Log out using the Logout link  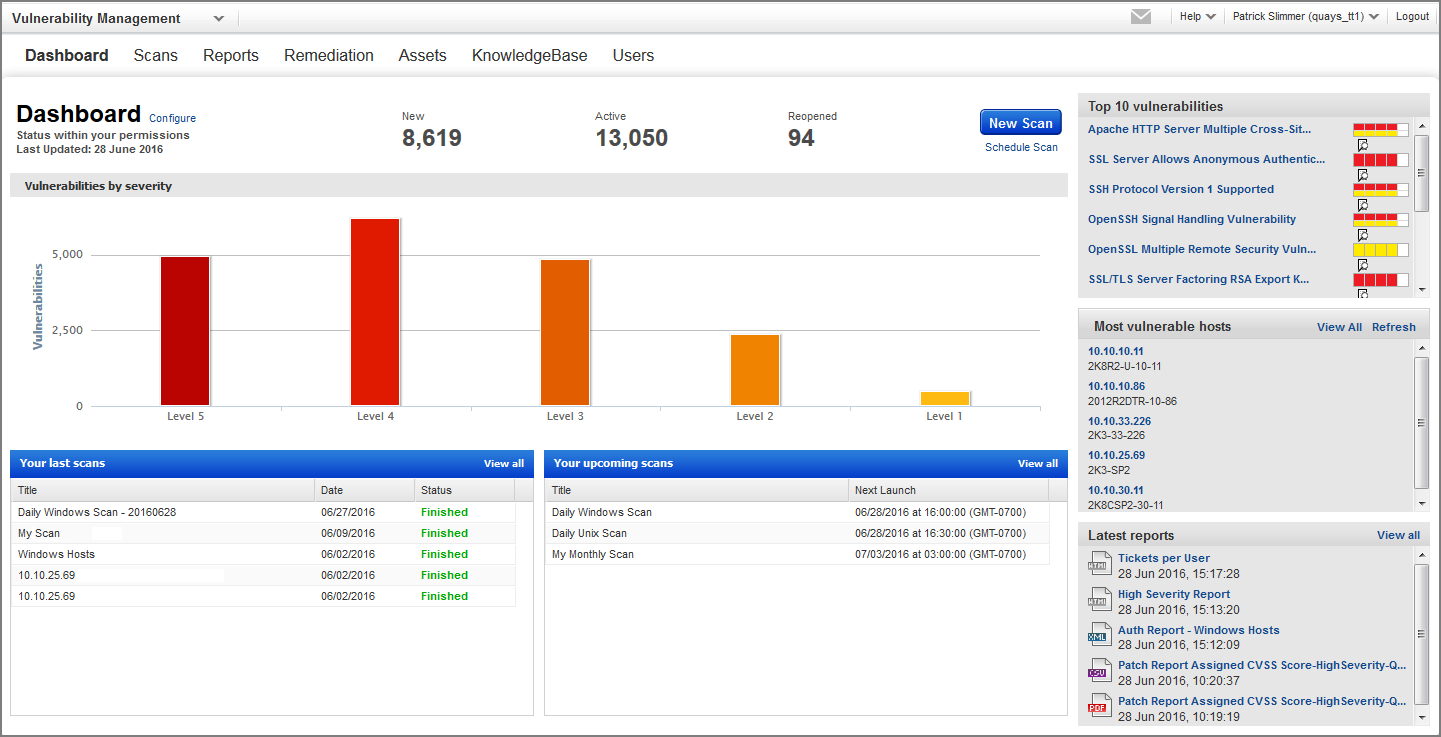1412,16
